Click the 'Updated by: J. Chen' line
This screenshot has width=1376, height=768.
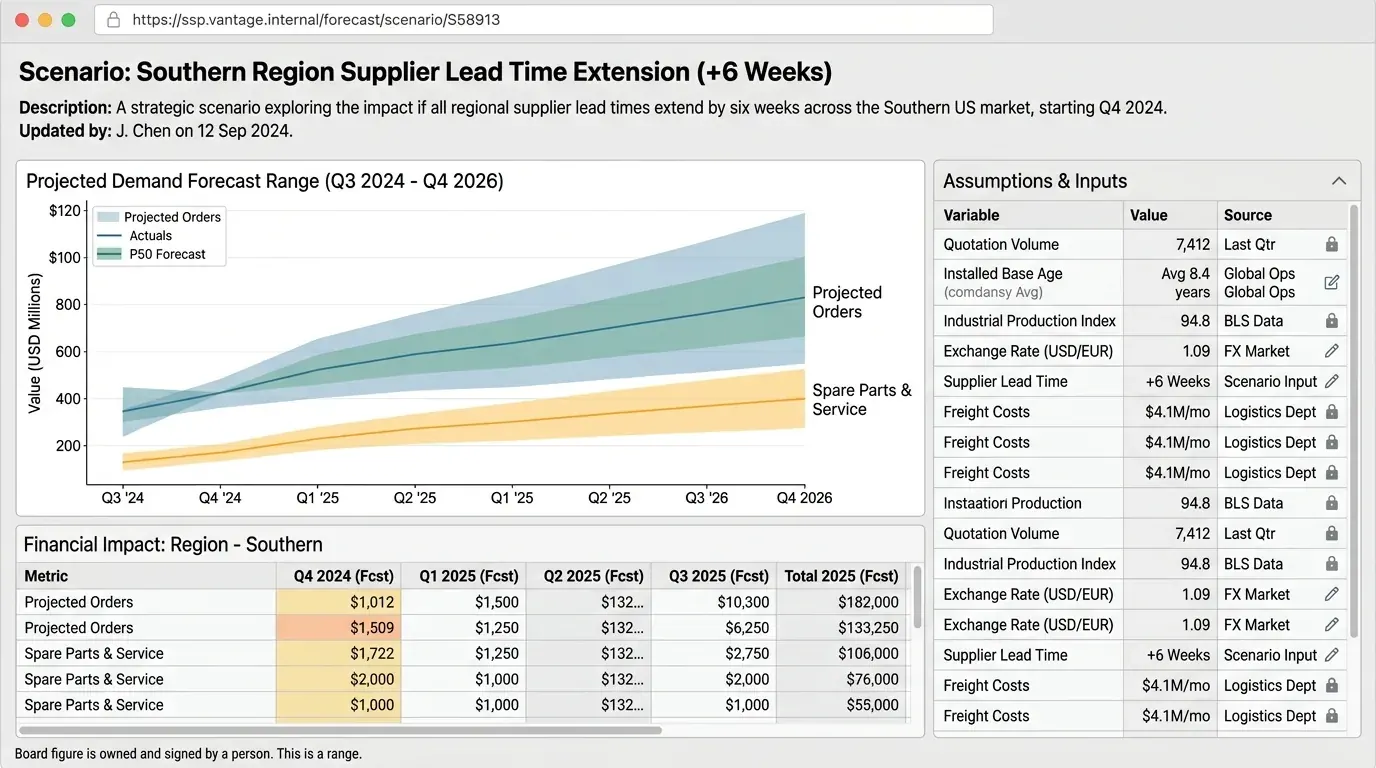pyautogui.click(x=156, y=131)
